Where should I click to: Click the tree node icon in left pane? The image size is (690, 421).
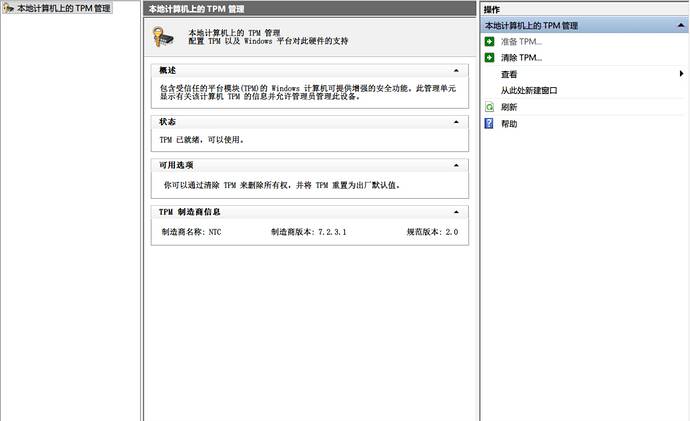[x=8, y=8]
